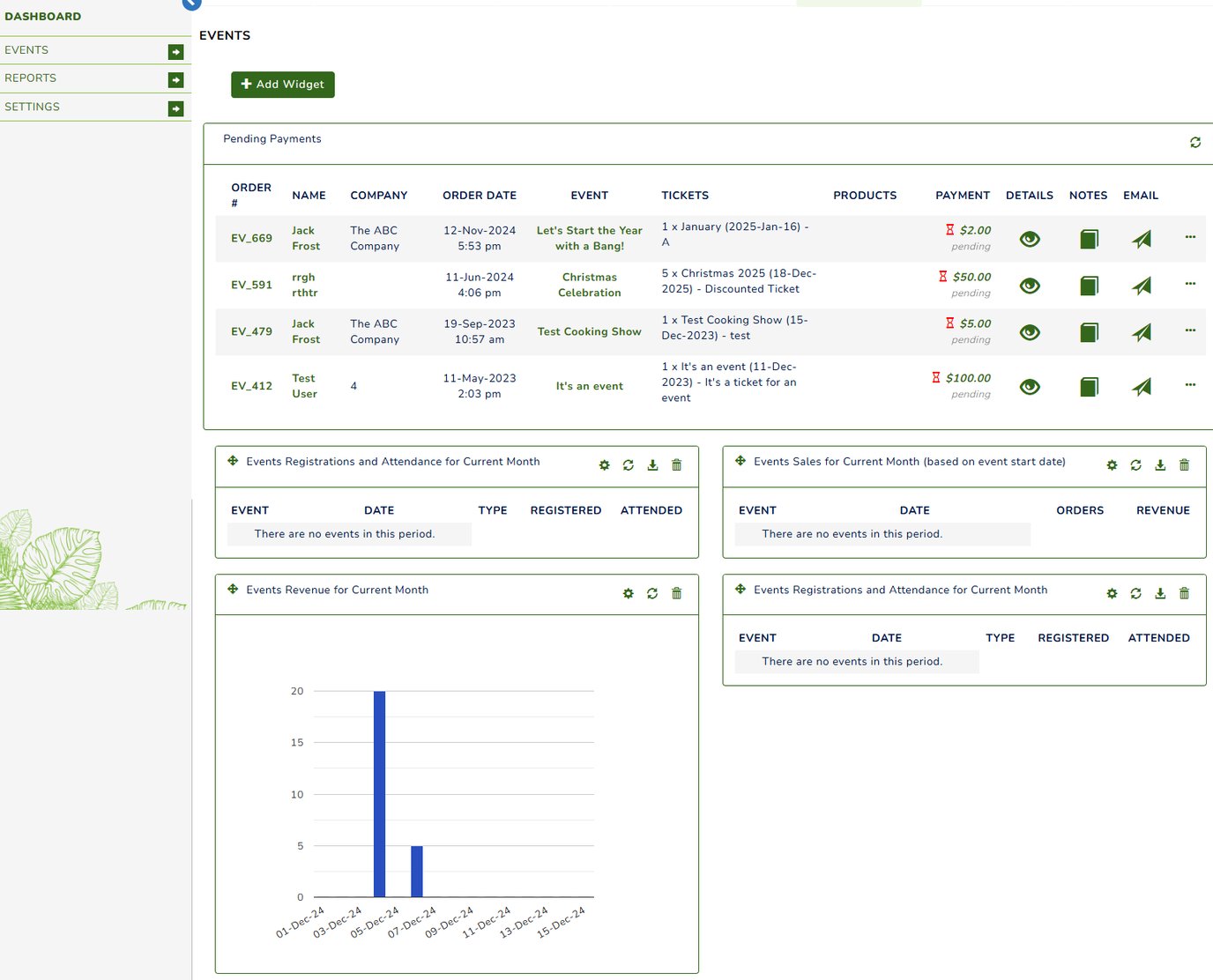Send email for the Test Cooking Show order

click(x=1141, y=332)
